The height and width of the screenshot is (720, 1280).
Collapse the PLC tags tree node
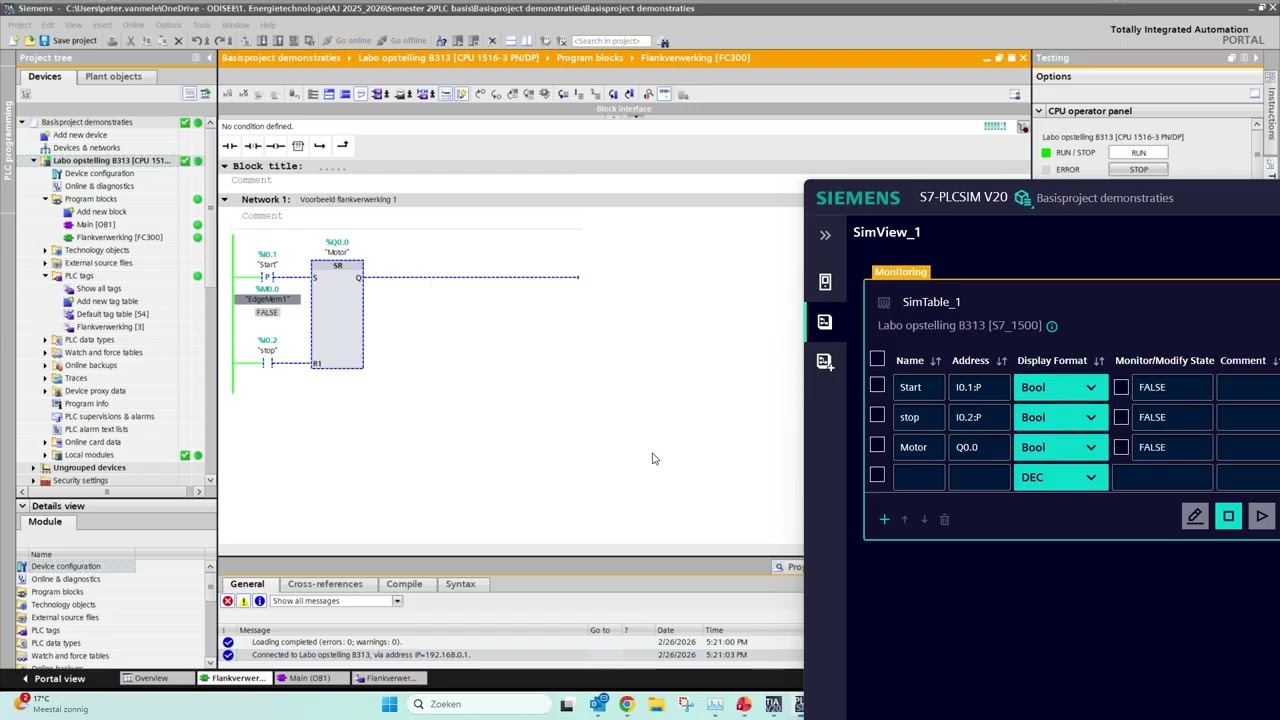(x=45, y=276)
